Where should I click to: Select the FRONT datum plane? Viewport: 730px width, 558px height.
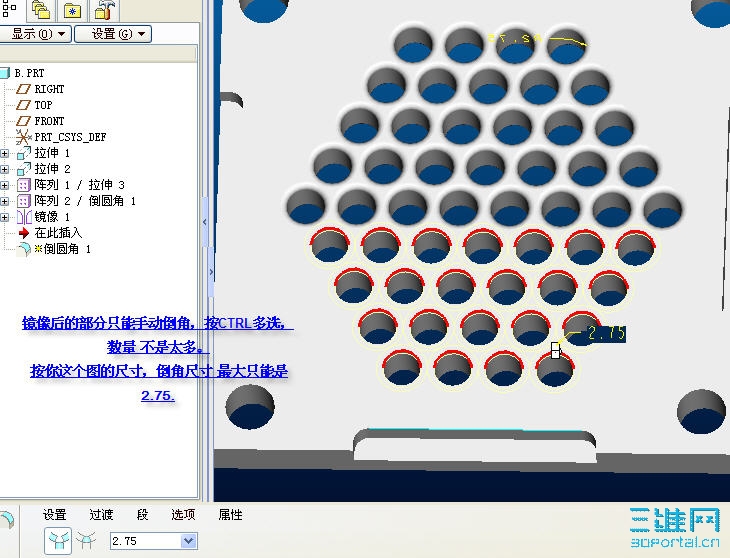click(49, 121)
